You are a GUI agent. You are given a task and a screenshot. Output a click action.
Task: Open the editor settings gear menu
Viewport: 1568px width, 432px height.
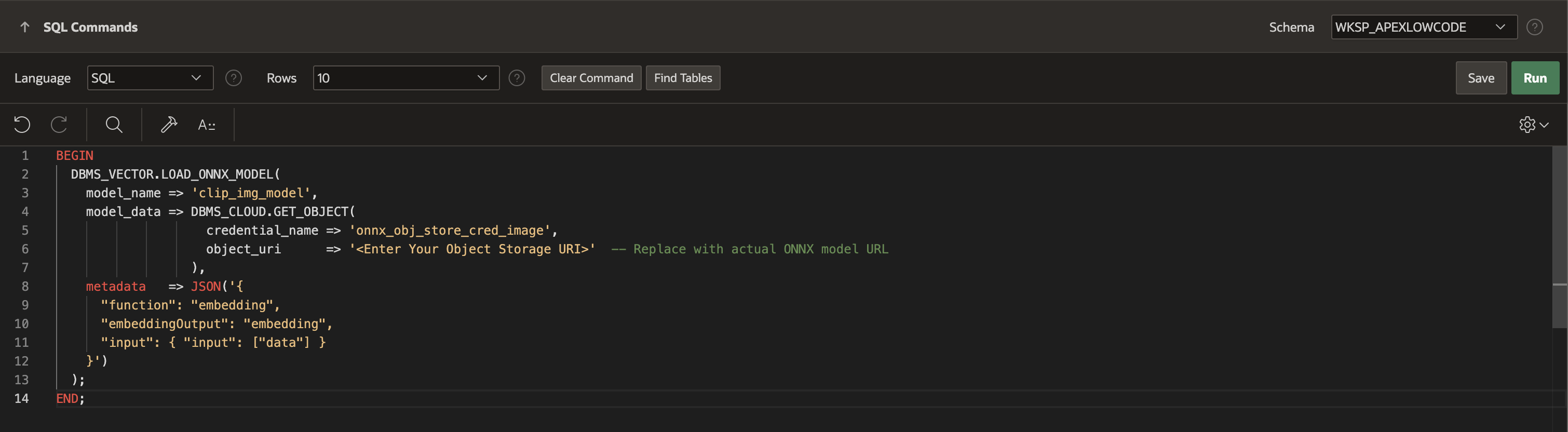[x=1533, y=125]
